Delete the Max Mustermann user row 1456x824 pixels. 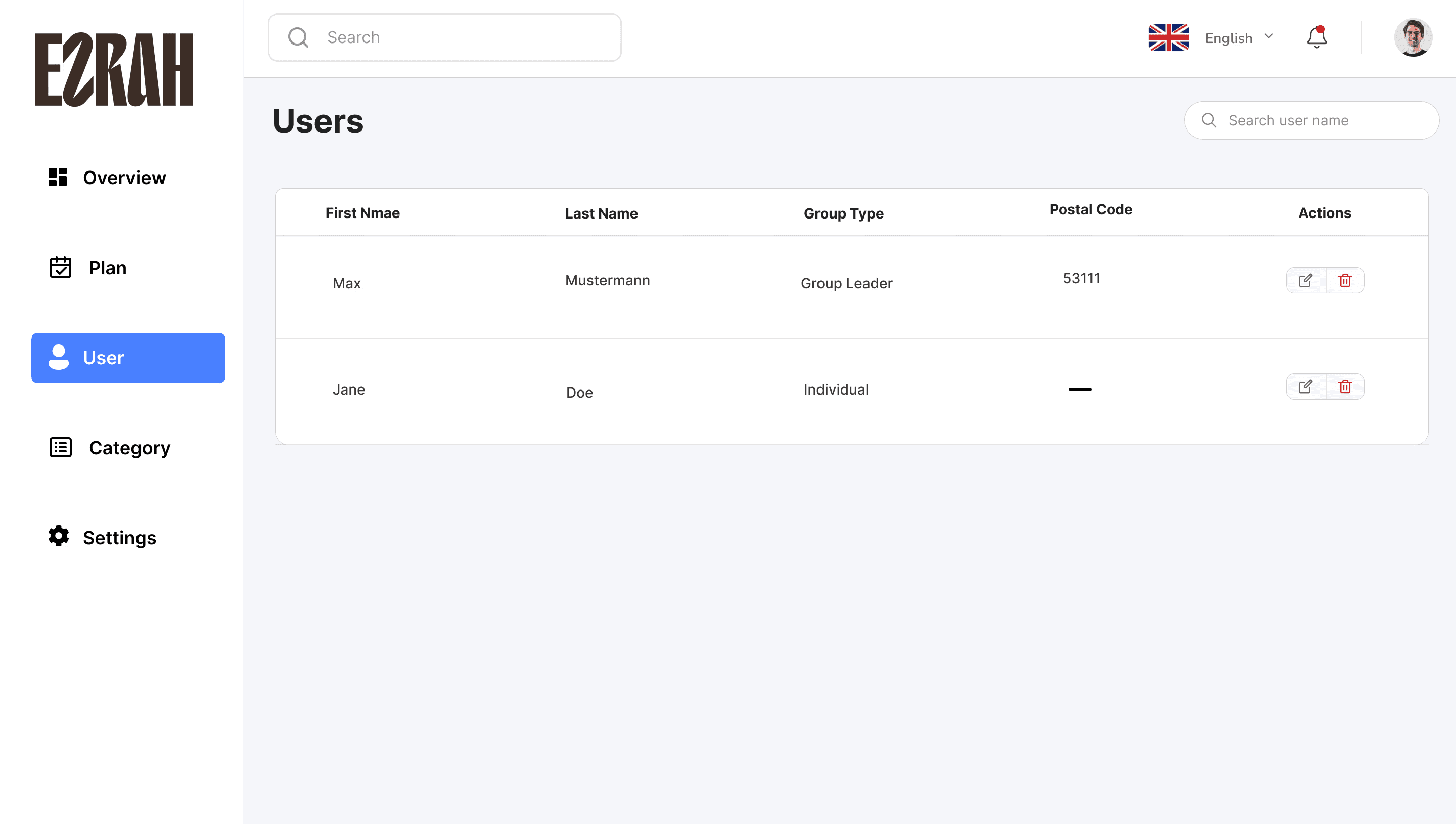[x=1345, y=280]
